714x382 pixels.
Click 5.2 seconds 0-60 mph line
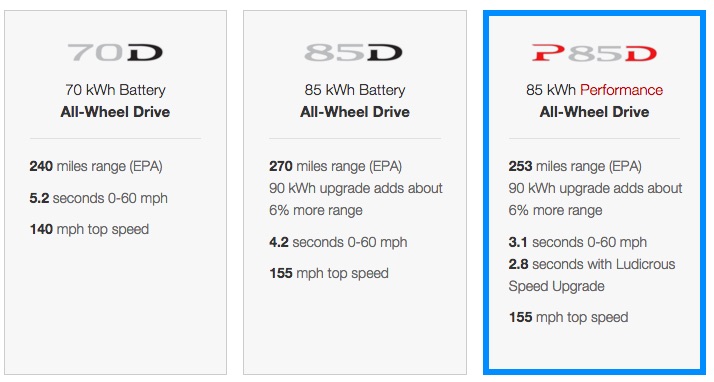pyautogui.click(x=99, y=198)
